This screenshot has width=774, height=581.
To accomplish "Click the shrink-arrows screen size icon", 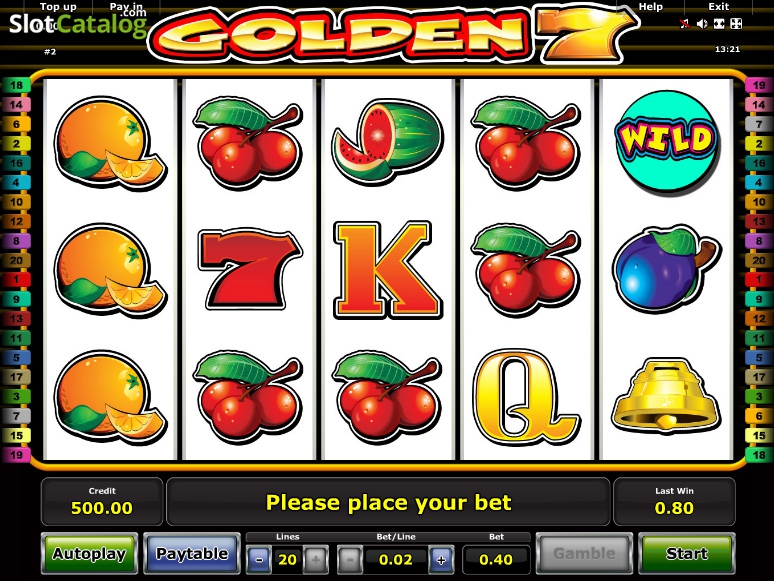I will tap(719, 24).
